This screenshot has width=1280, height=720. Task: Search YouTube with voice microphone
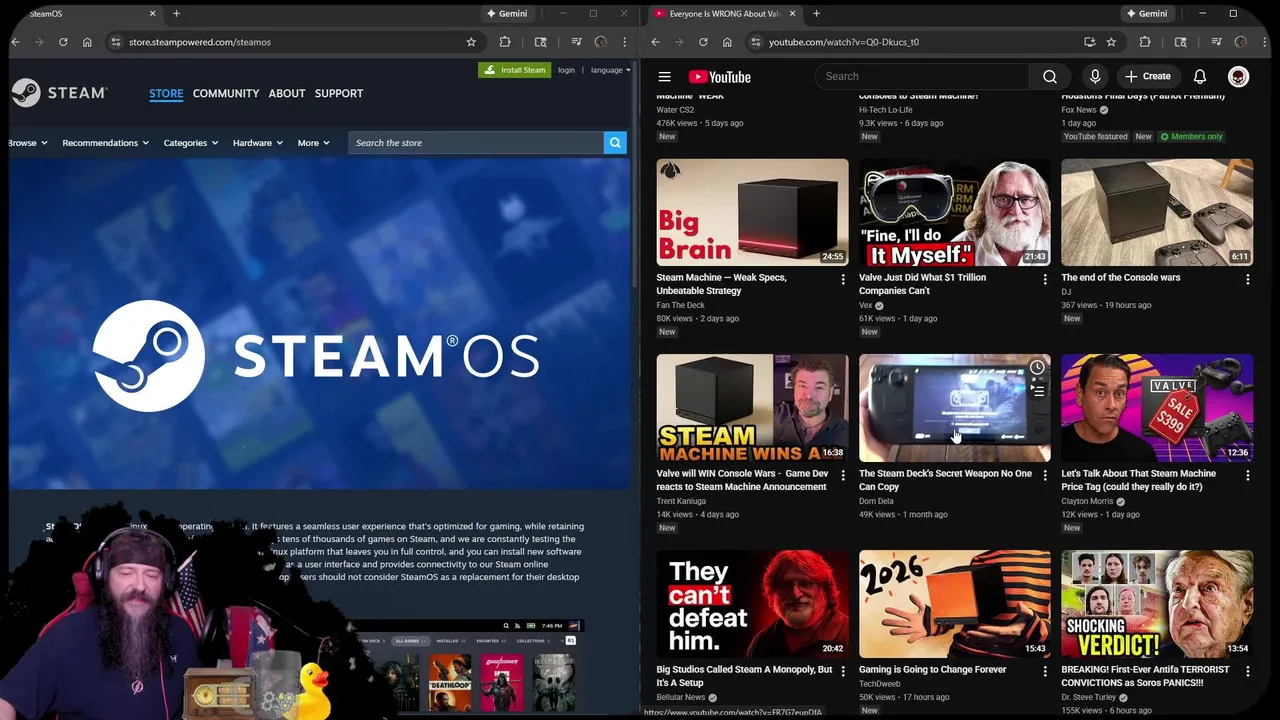tap(1095, 77)
